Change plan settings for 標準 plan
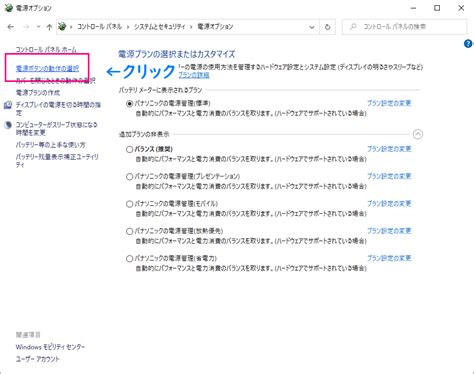 [389, 103]
